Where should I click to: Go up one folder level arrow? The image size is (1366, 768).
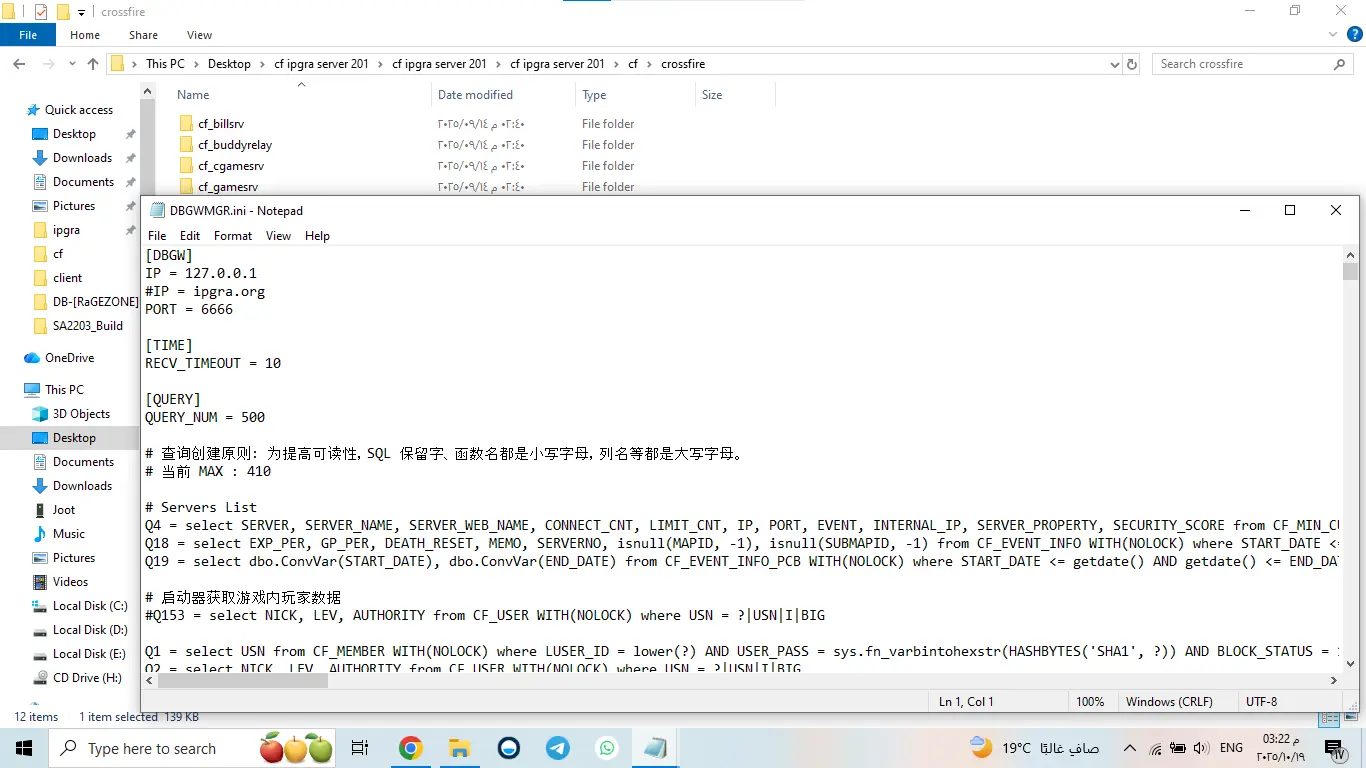tap(93, 64)
